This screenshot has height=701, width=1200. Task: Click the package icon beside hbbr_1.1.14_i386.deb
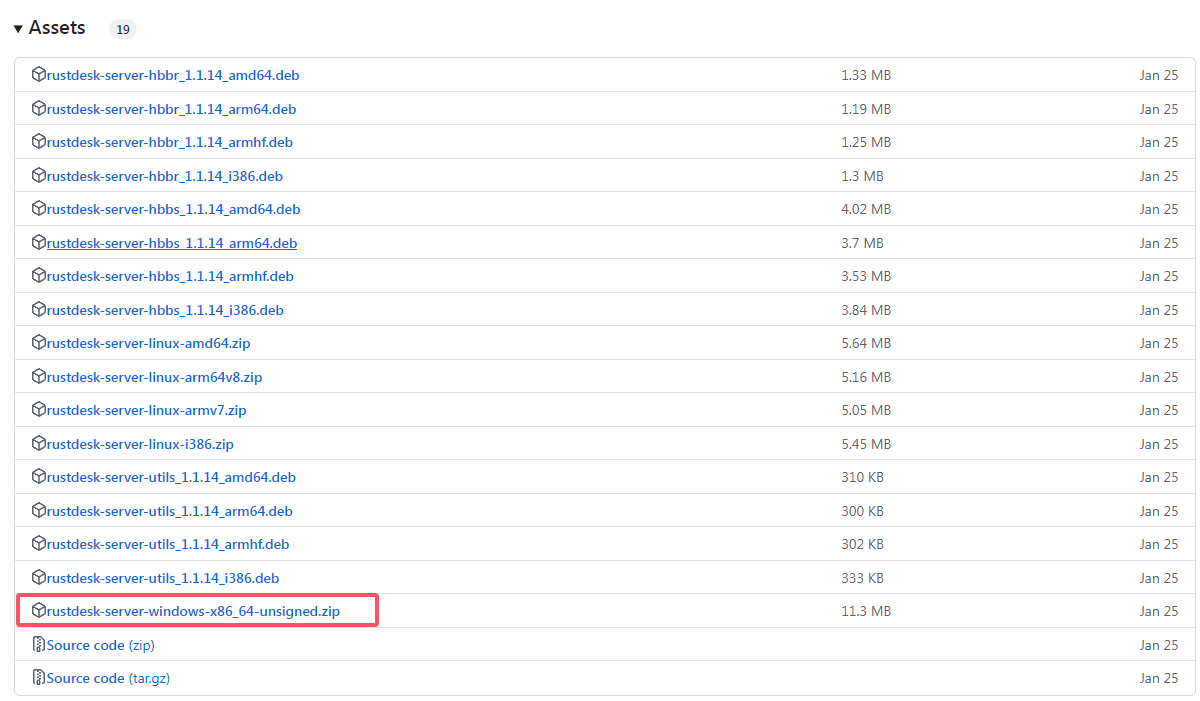pyautogui.click(x=39, y=175)
